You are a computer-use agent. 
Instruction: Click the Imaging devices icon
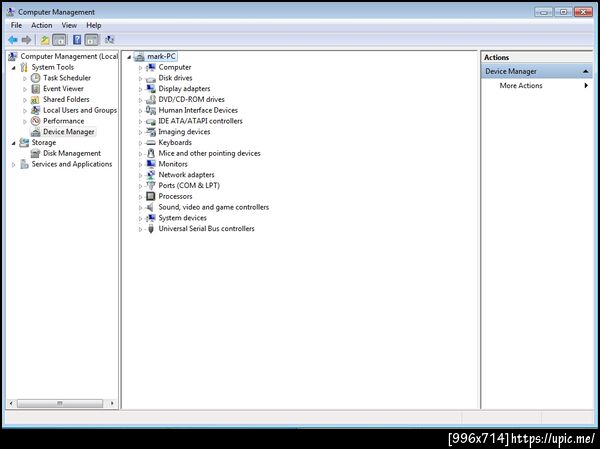(151, 132)
